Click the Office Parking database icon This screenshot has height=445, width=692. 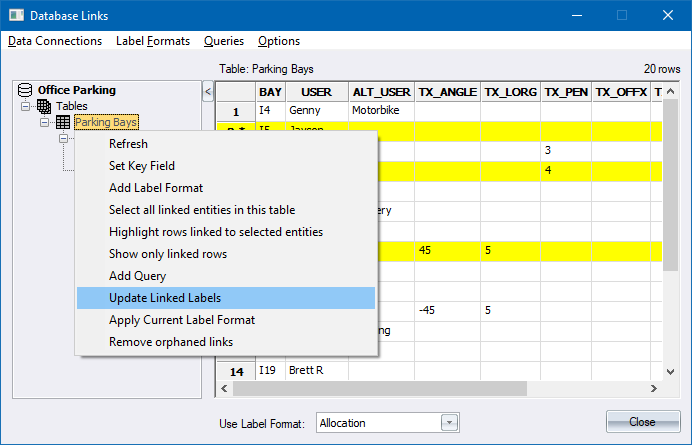(x=26, y=90)
